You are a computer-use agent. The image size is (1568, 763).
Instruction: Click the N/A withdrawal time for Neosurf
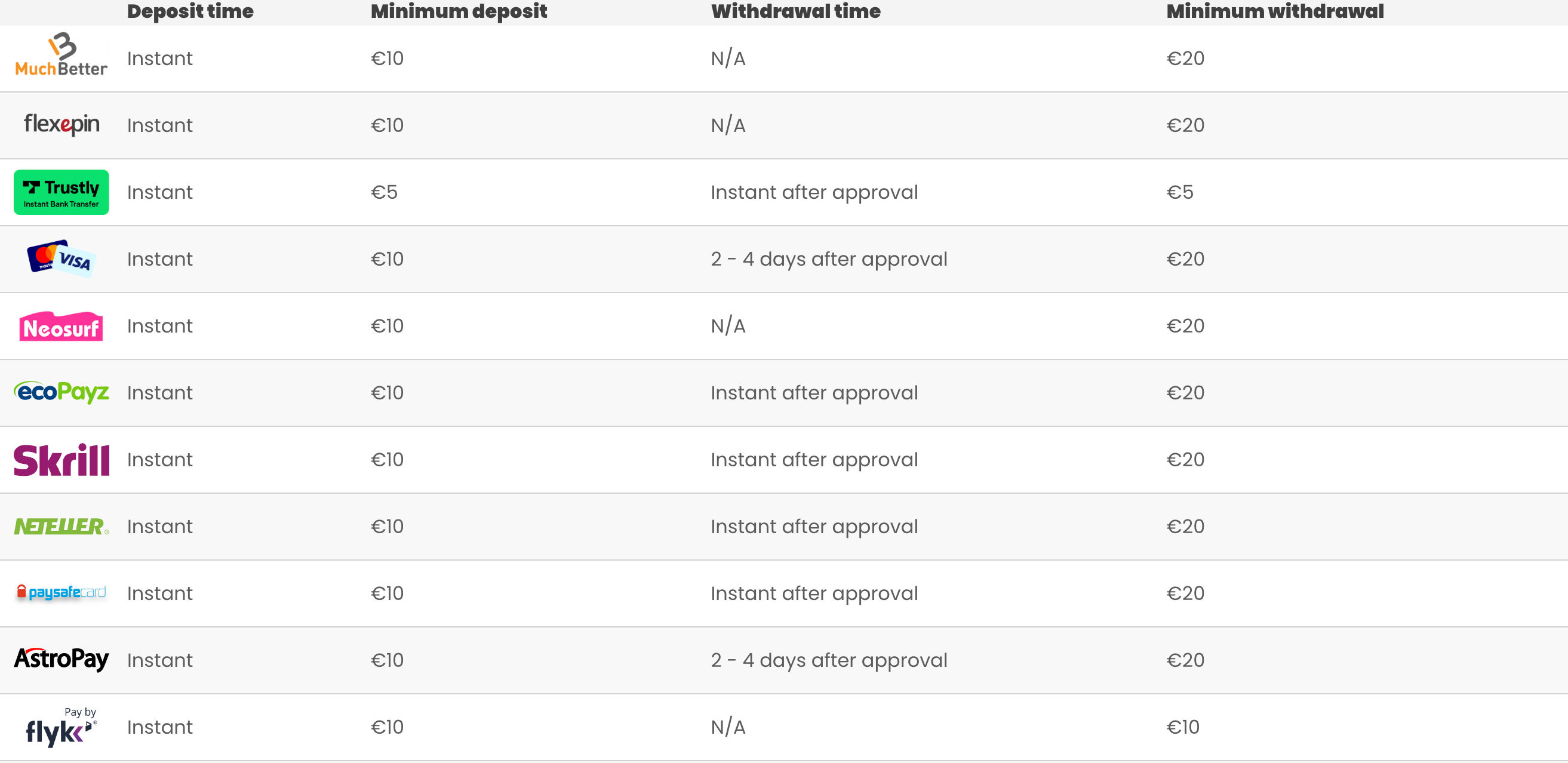click(x=727, y=326)
